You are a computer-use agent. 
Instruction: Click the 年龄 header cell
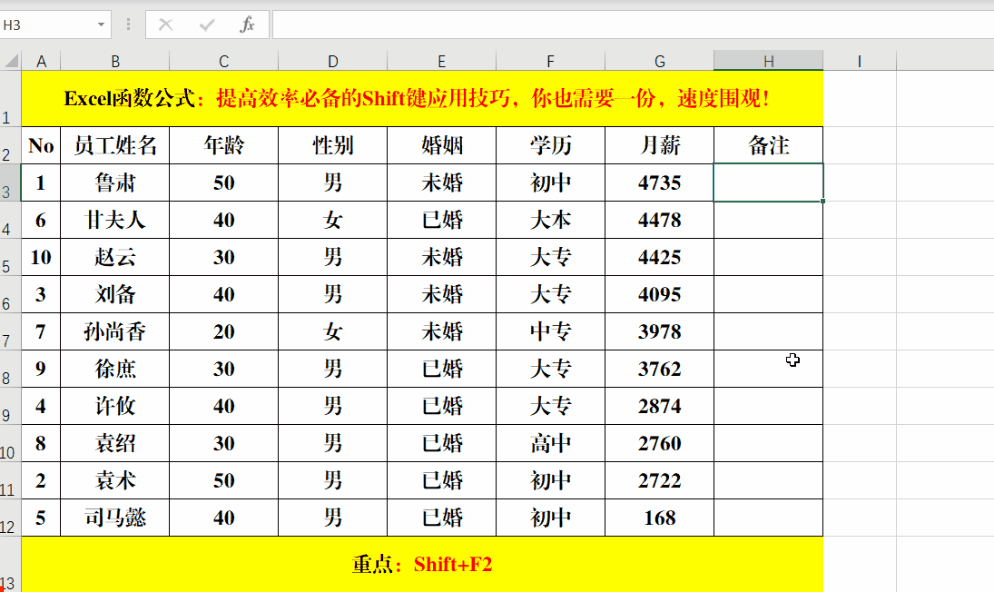pyautogui.click(x=224, y=145)
